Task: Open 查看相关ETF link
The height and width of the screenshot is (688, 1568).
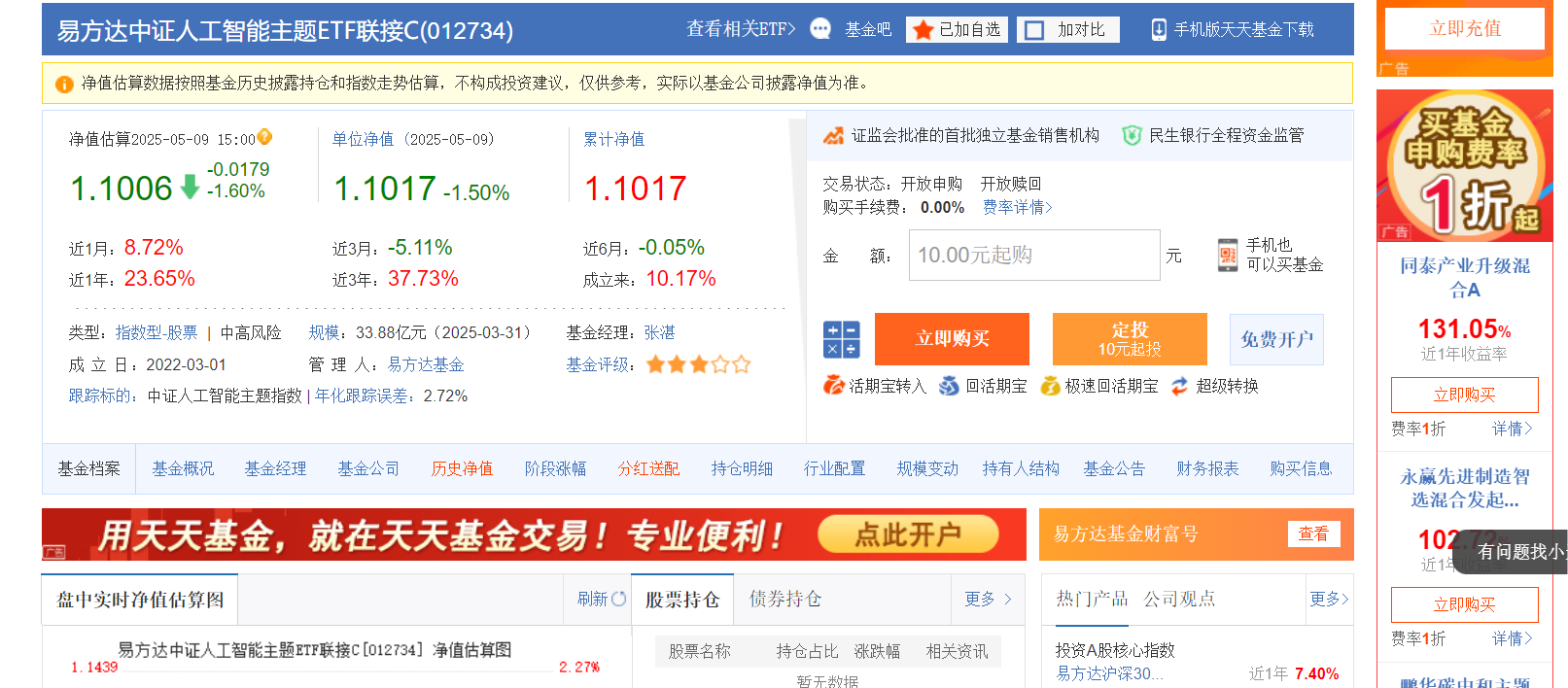Action: coord(741,29)
